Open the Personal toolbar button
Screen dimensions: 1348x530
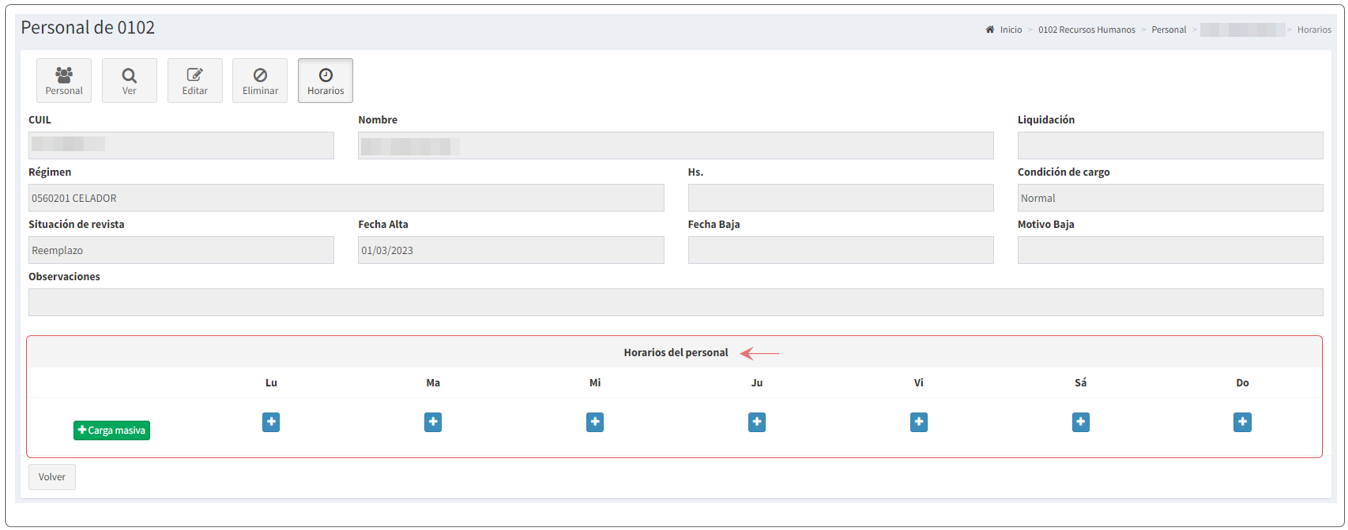pos(64,80)
